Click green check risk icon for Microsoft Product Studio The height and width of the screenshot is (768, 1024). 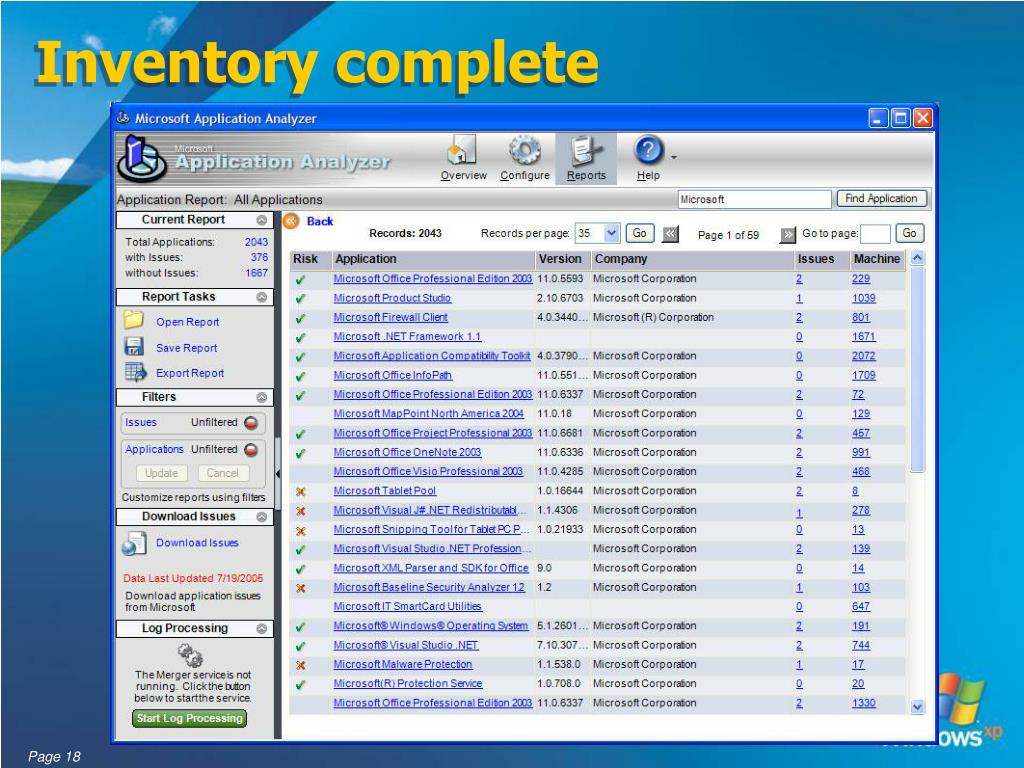300,299
